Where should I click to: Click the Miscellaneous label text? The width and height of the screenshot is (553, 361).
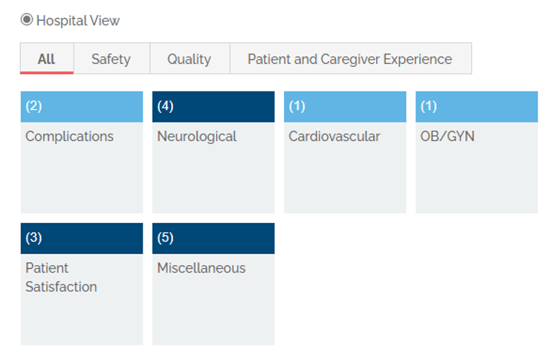coord(201,268)
